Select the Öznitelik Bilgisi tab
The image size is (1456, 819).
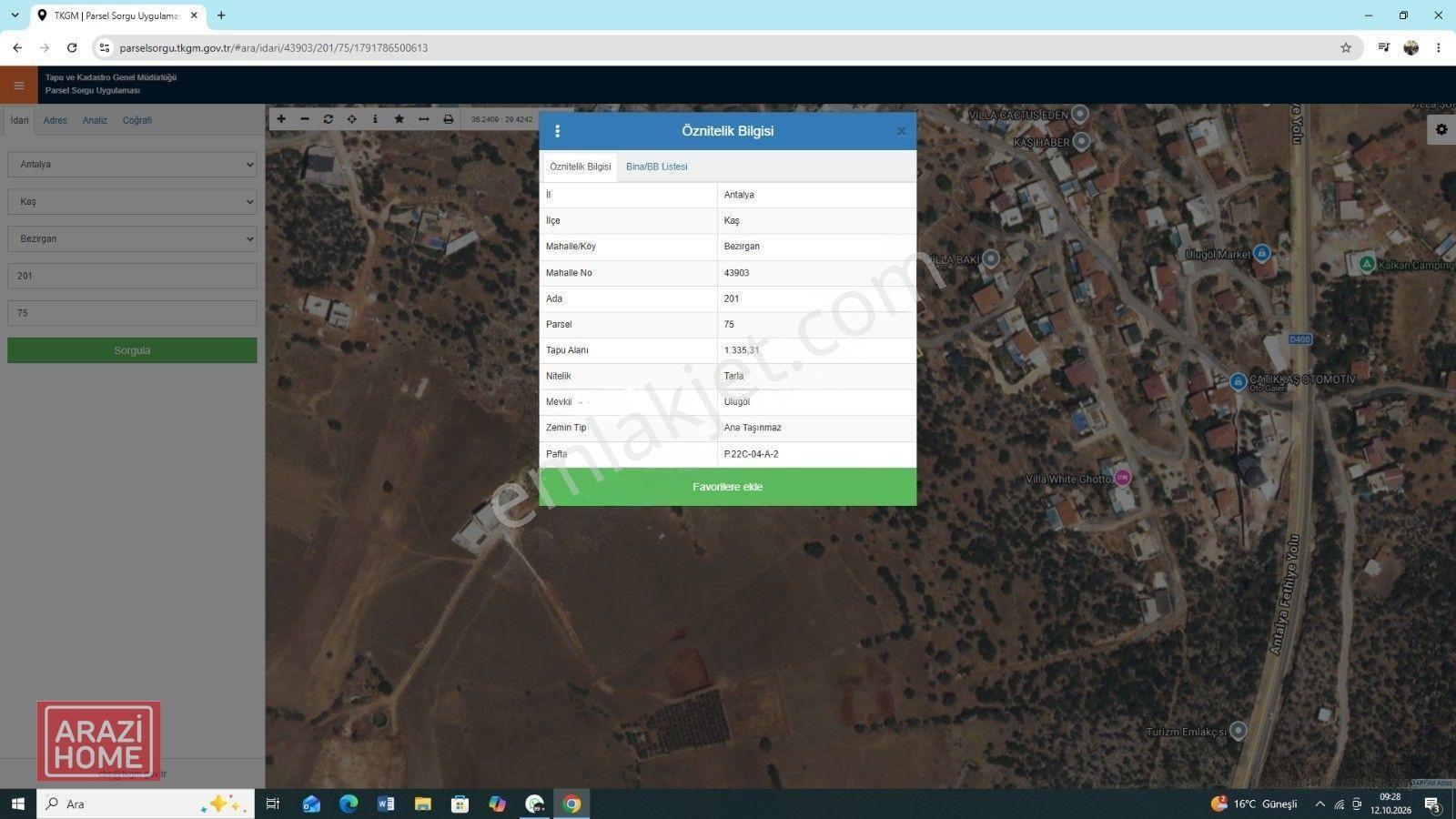coord(581,167)
